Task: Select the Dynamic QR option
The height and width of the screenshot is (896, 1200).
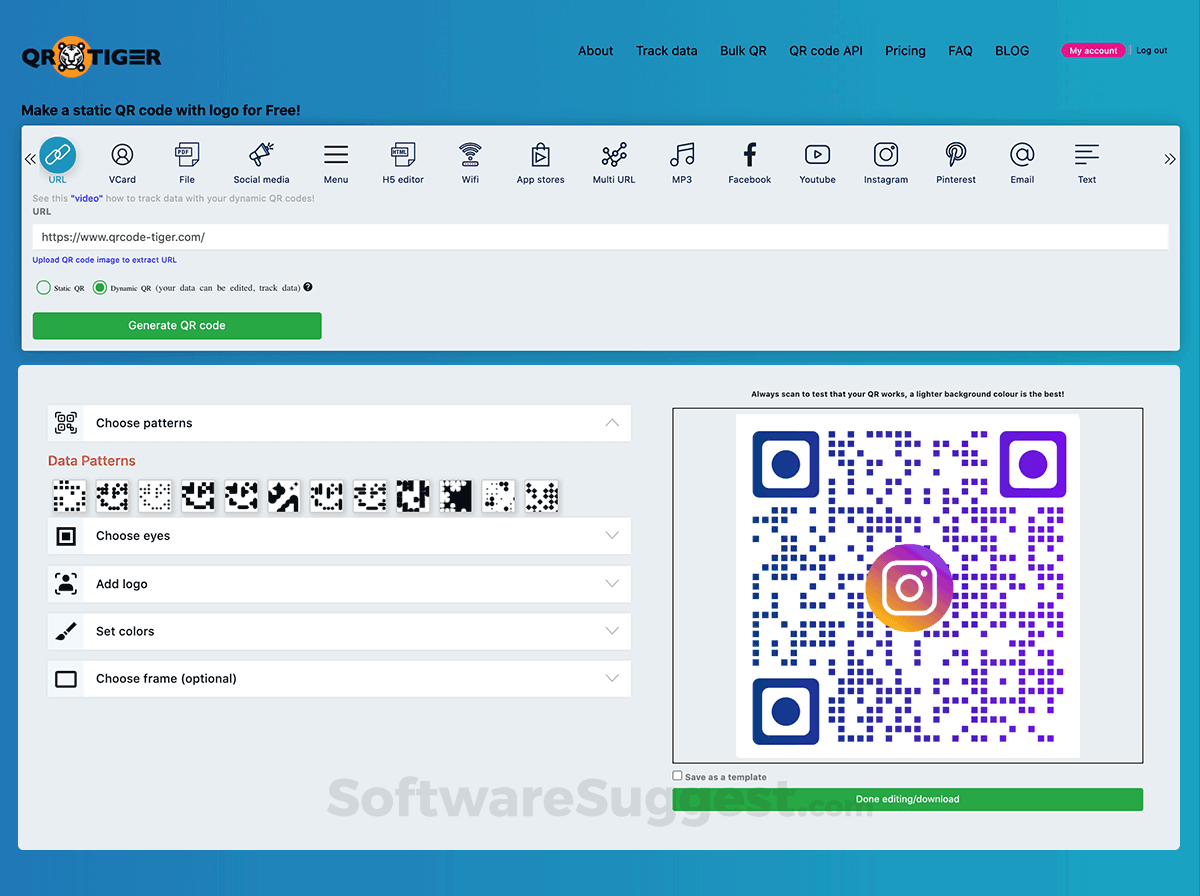Action: point(99,287)
